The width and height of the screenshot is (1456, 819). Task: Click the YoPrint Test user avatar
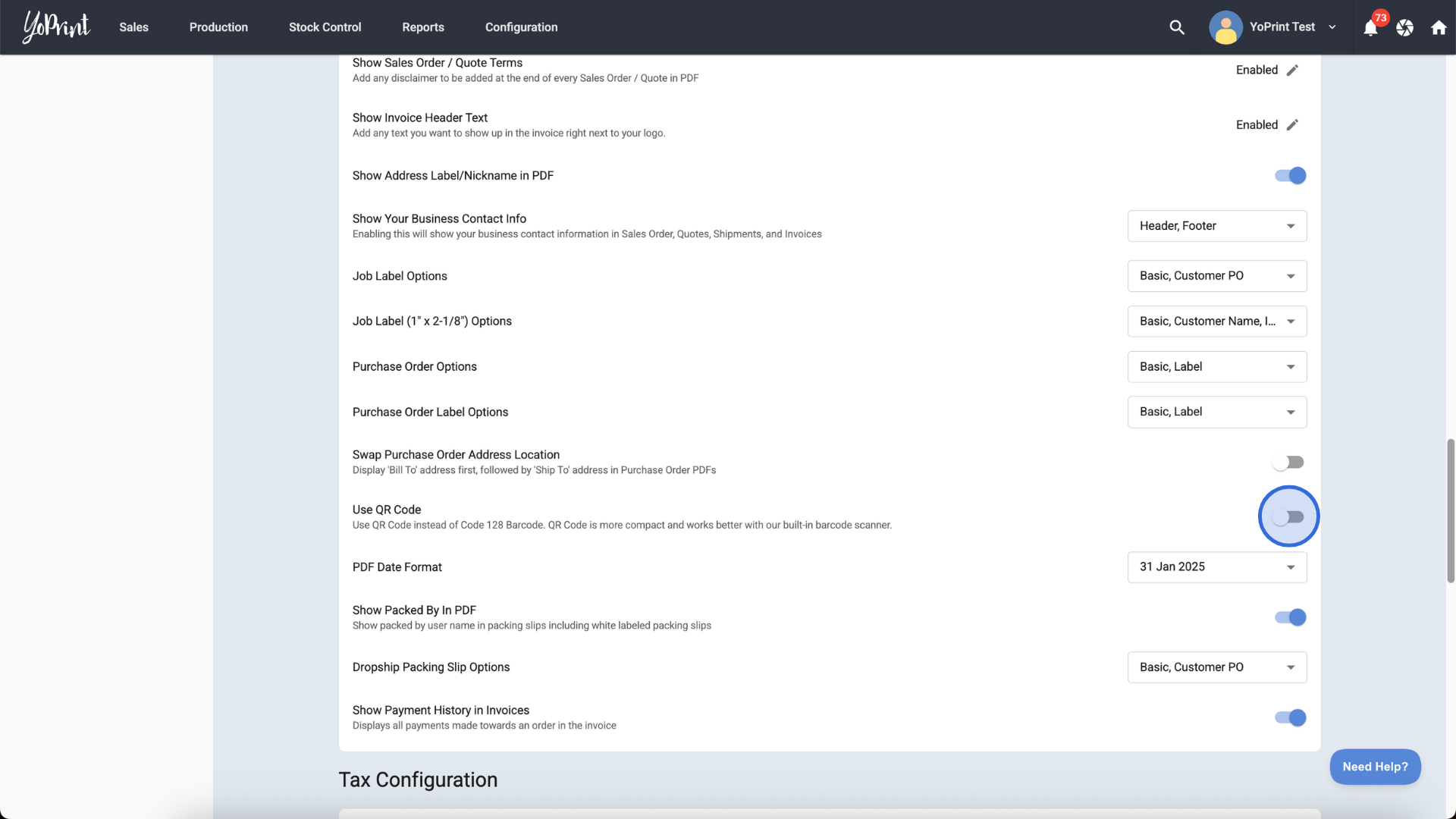point(1225,27)
